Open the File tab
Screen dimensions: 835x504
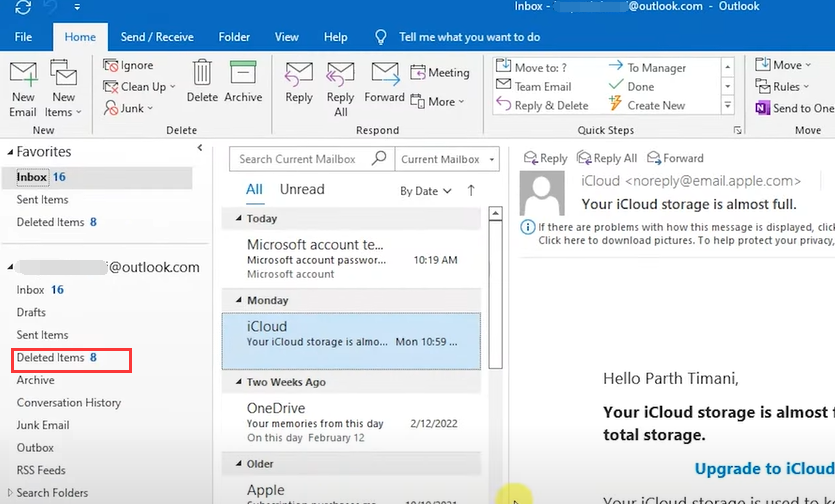(x=23, y=37)
